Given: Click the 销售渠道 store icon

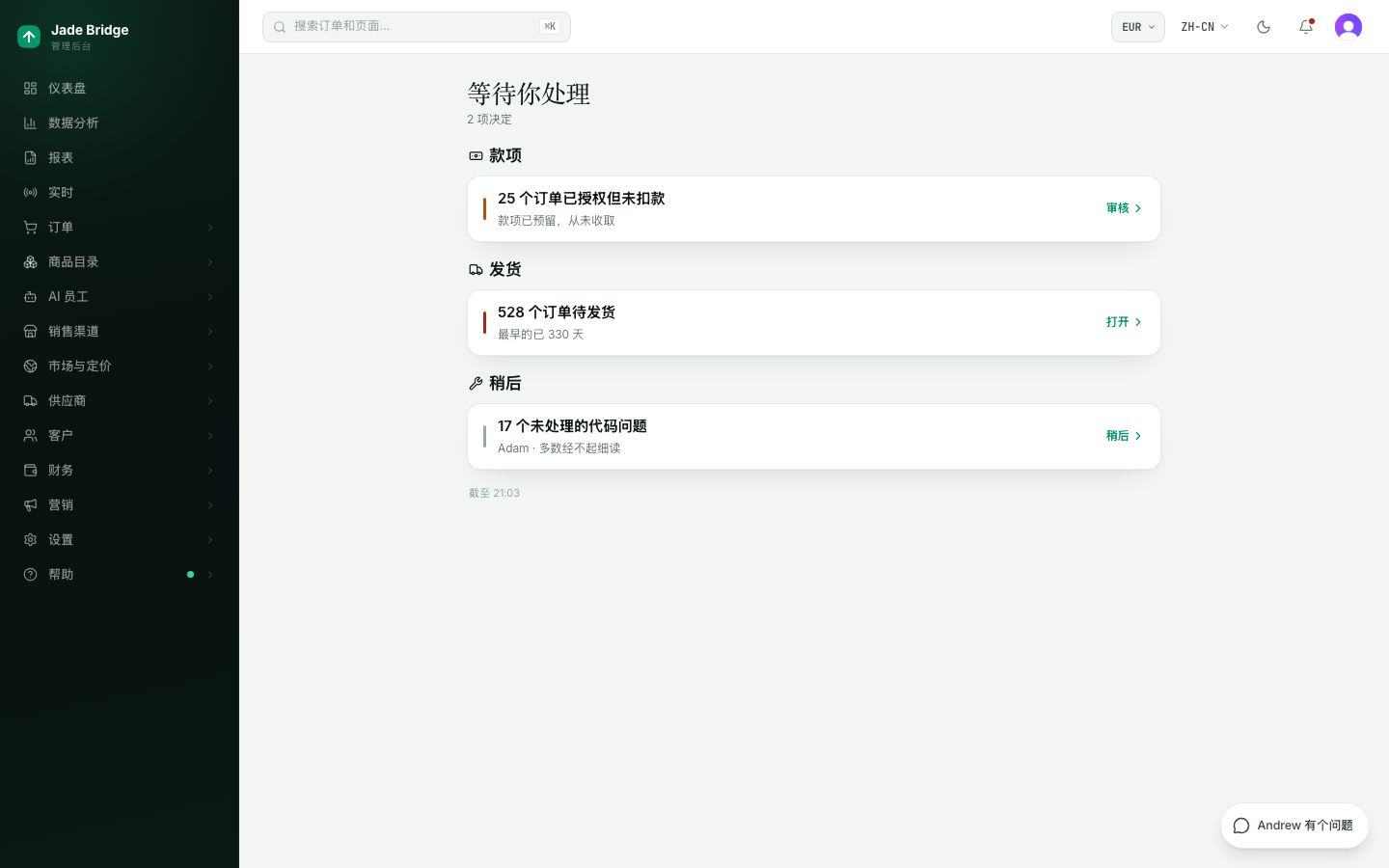Looking at the screenshot, I should (30, 331).
